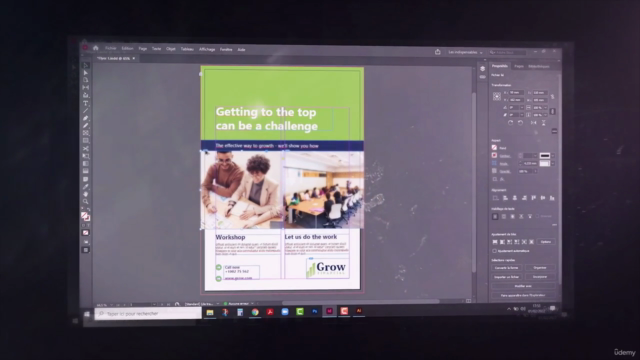Screen dimensions: 640x360
Task: Select the Note tool
Action: point(86,179)
